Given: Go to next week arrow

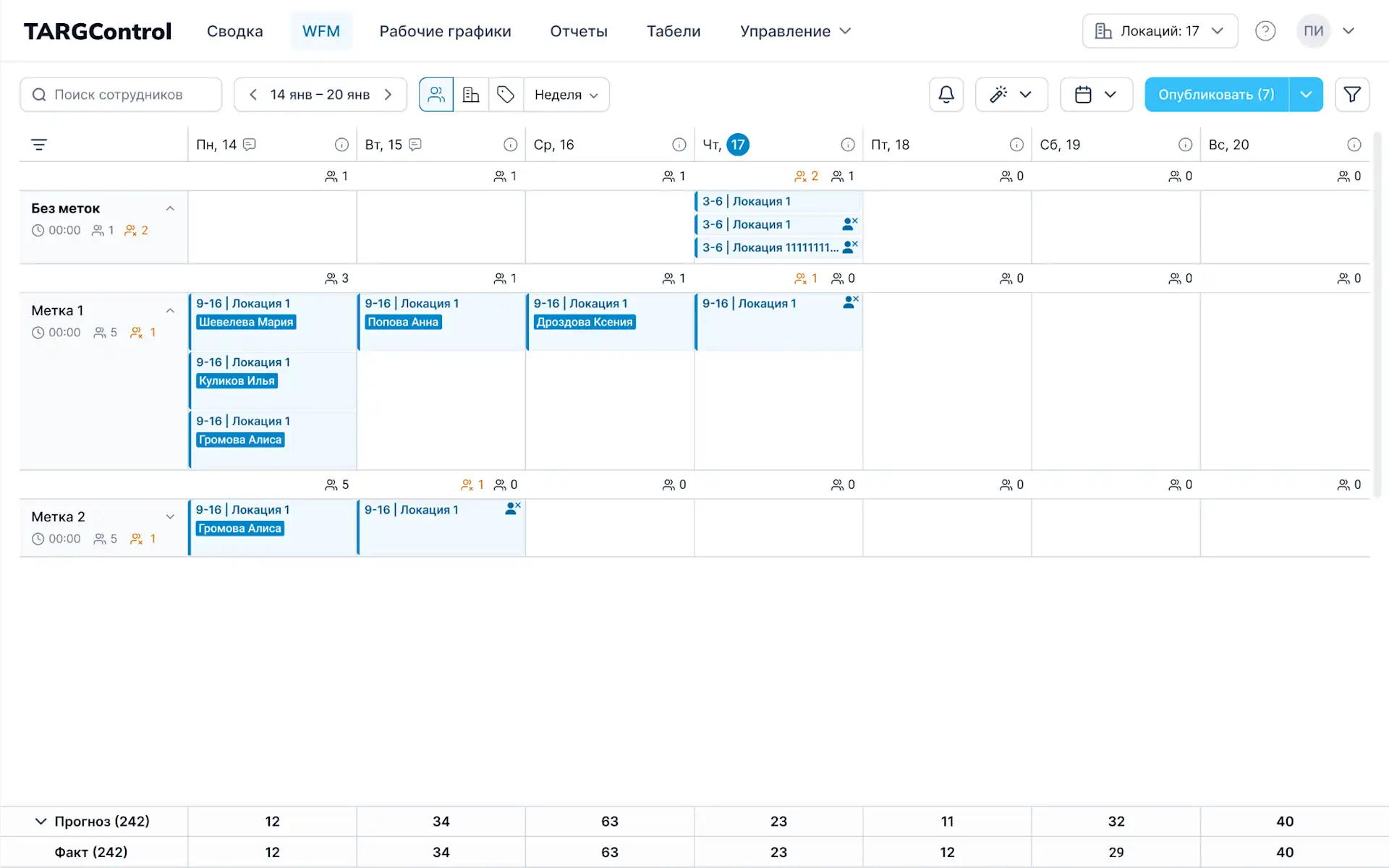Looking at the screenshot, I should [388, 95].
